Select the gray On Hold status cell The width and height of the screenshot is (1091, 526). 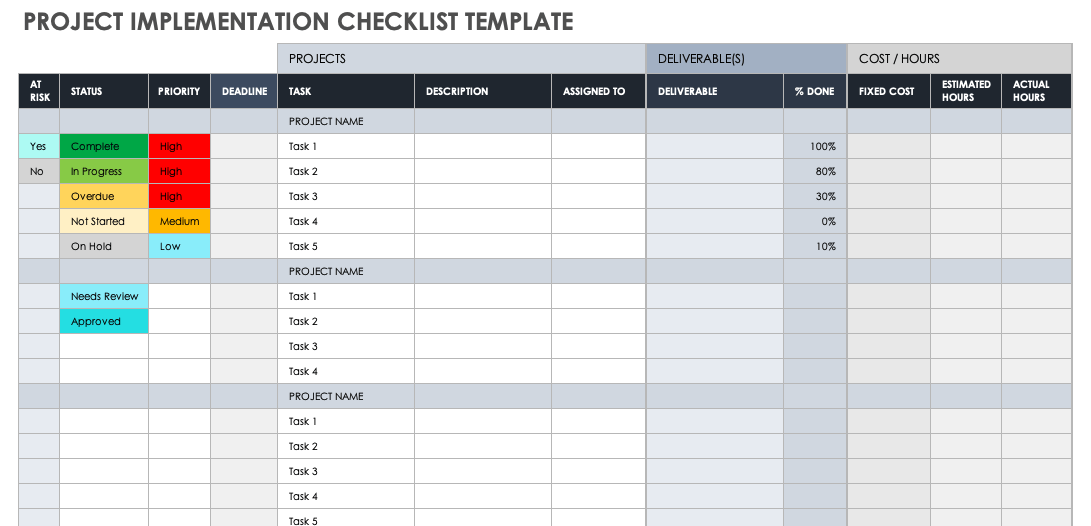[104, 247]
